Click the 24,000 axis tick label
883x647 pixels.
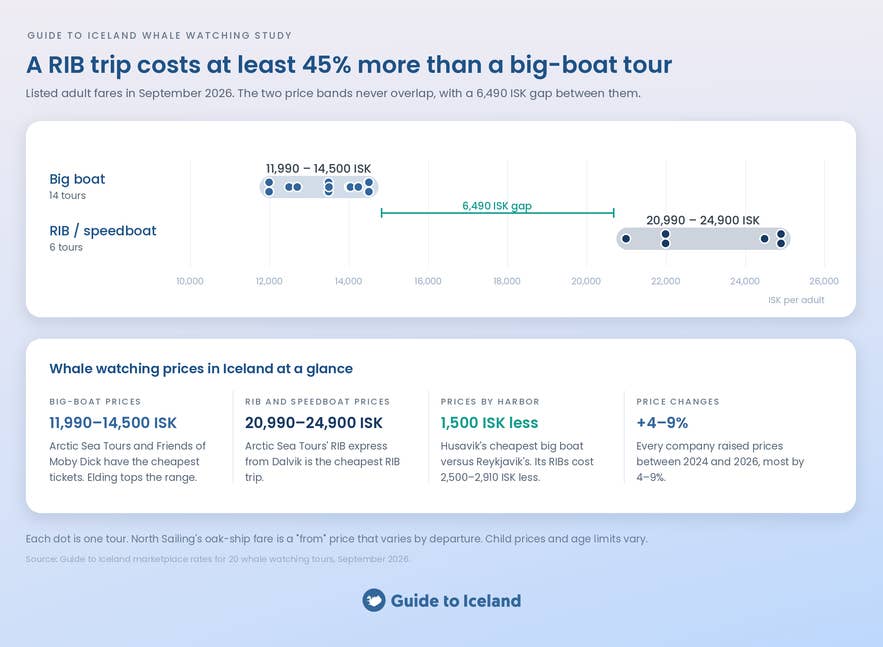[x=745, y=281]
